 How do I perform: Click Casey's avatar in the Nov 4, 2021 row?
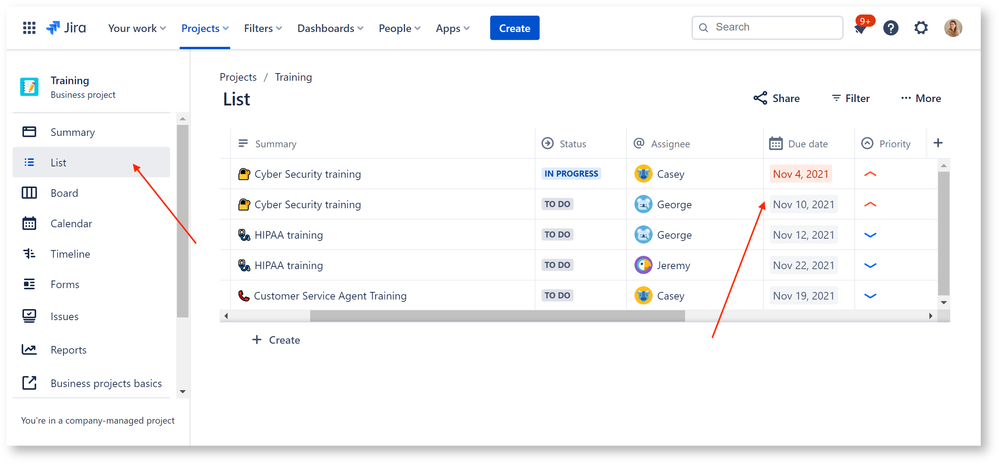click(x=643, y=173)
